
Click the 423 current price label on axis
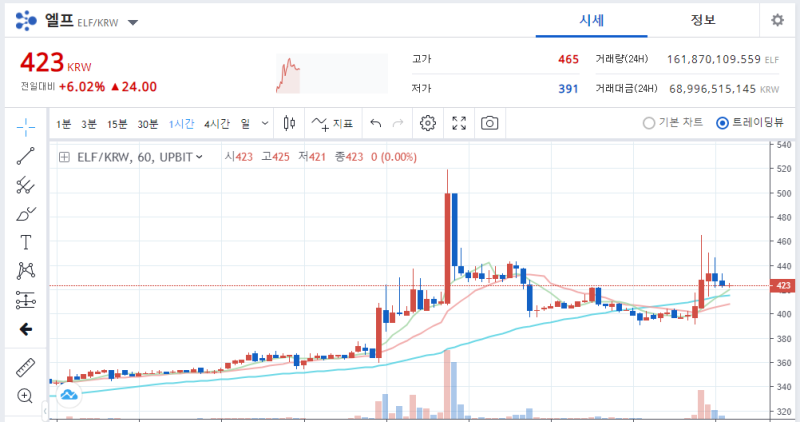point(783,286)
